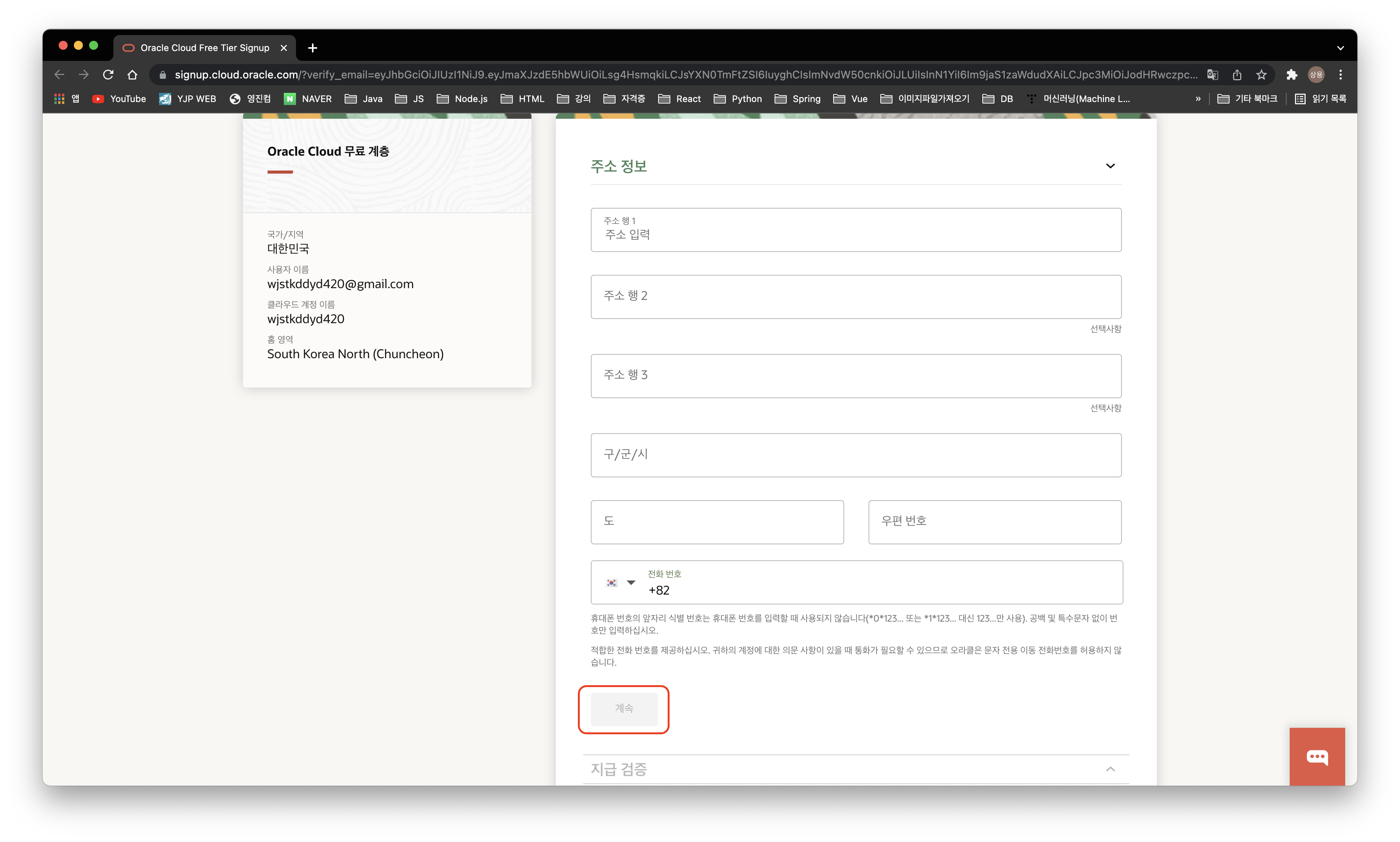Click the share page icon

(1237, 74)
